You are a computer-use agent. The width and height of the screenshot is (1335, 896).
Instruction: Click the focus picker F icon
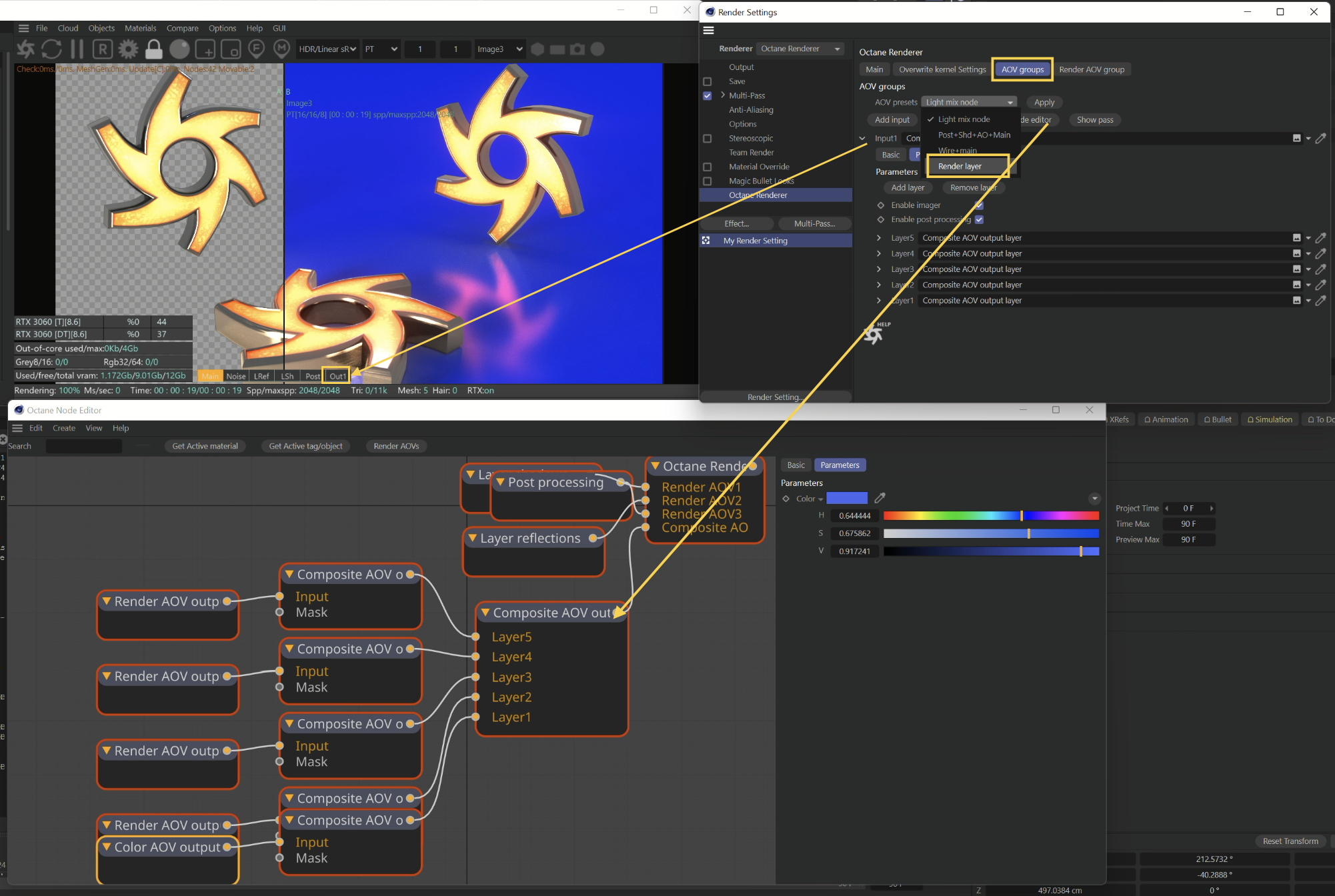(x=256, y=49)
